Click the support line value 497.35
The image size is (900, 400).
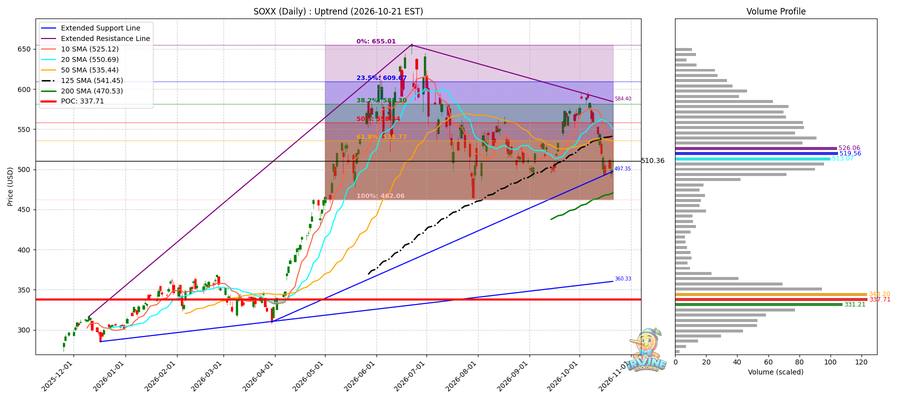(x=623, y=169)
